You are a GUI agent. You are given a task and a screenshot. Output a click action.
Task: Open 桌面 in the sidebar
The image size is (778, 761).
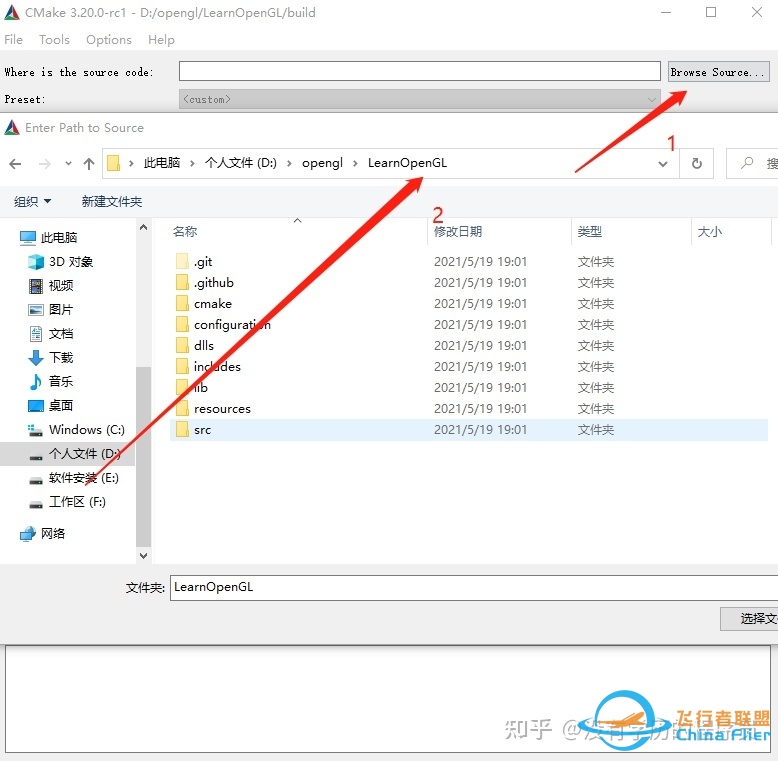pyautogui.click(x=61, y=405)
